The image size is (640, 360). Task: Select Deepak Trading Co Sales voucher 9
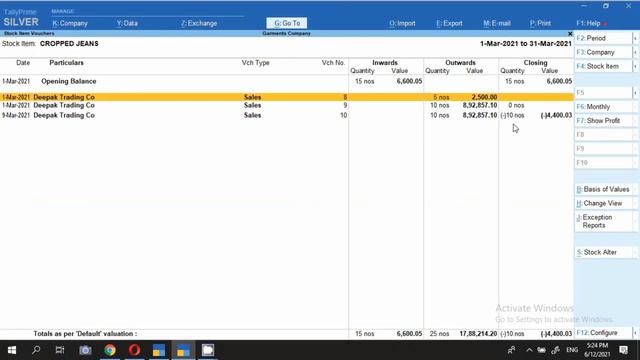[287, 105]
